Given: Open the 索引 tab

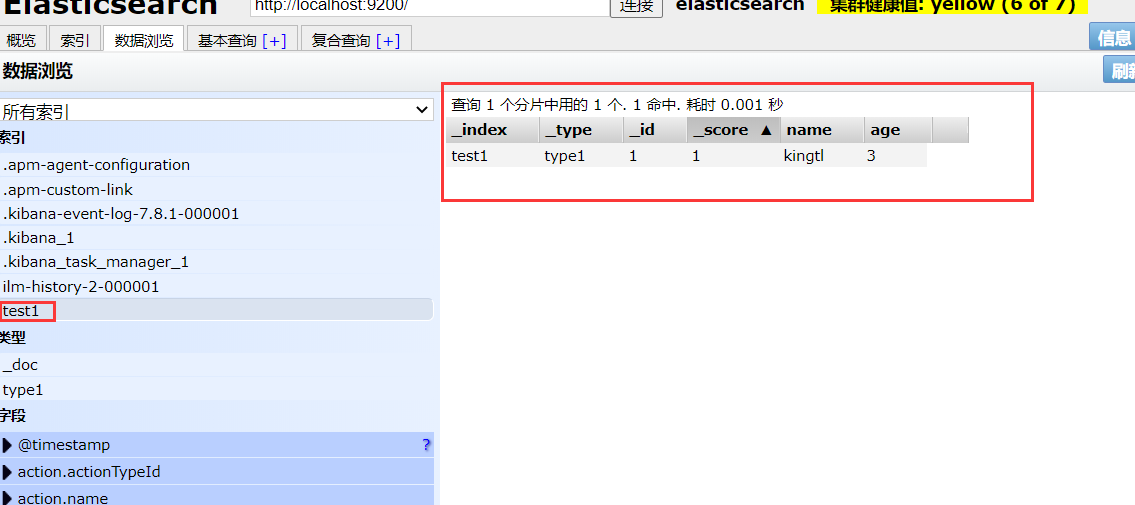Looking at the screenshot, I should point(75,40).
